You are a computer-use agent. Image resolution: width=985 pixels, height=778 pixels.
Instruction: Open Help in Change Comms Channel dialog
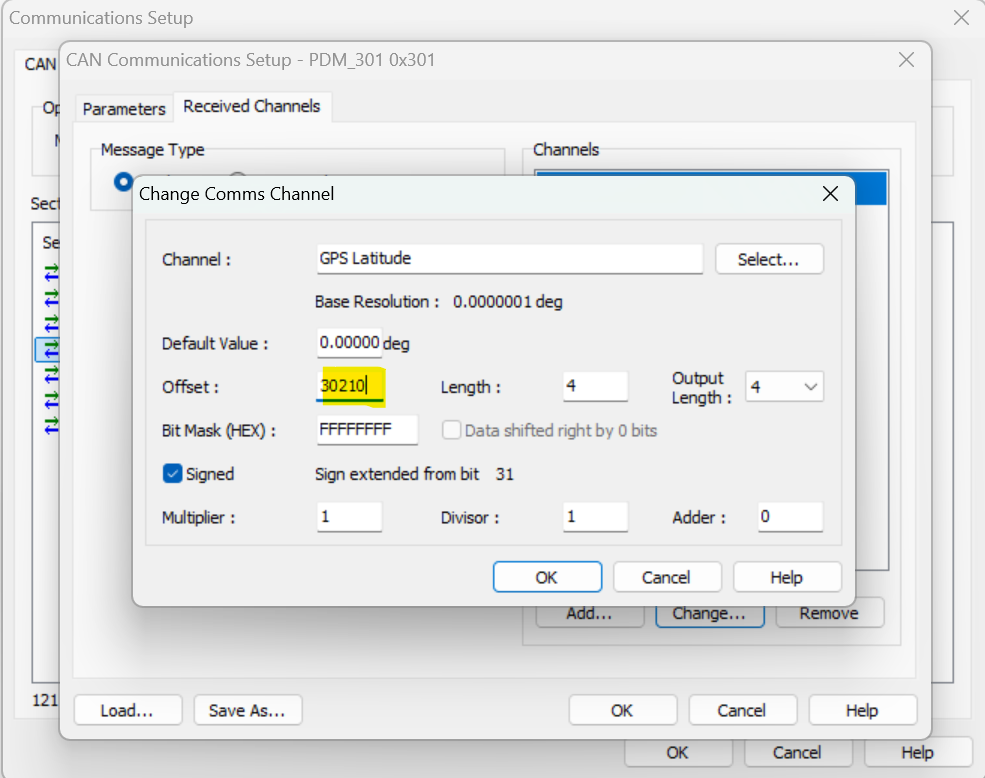click(786, 577)
